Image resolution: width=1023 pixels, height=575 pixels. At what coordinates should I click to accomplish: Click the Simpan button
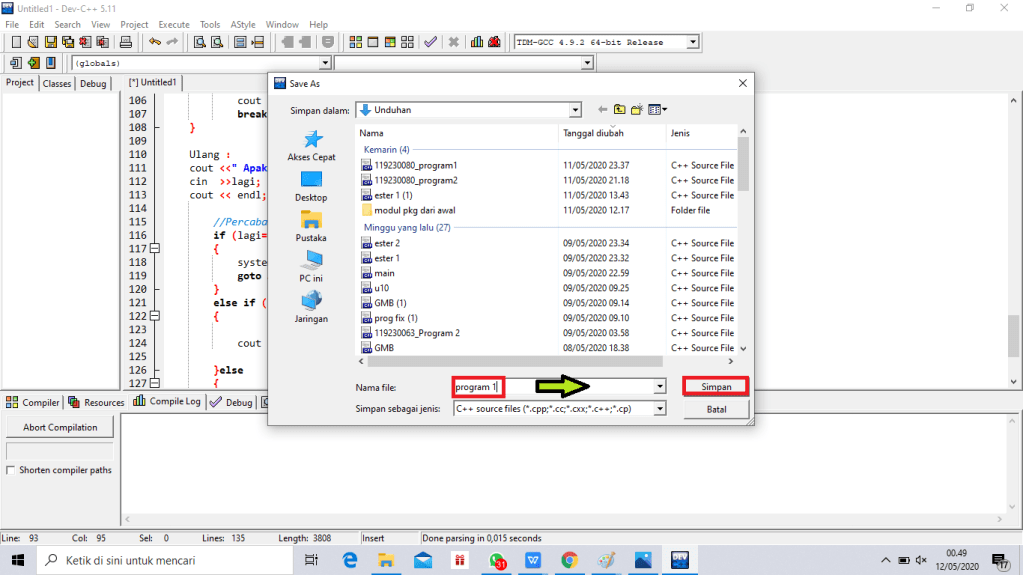716,386
